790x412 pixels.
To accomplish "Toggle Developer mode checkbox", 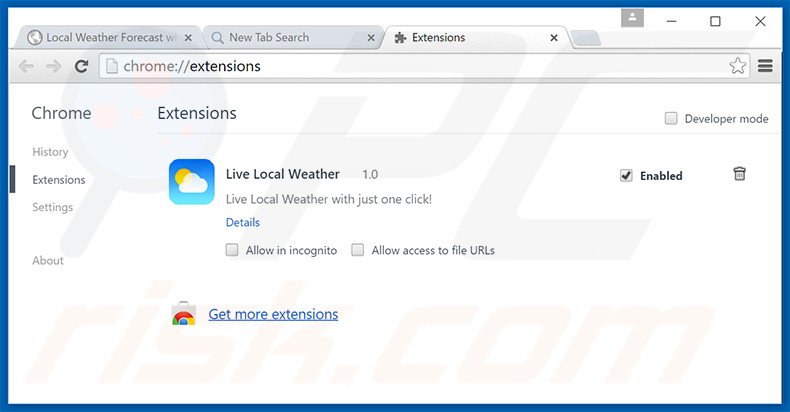I will point(671,118).
